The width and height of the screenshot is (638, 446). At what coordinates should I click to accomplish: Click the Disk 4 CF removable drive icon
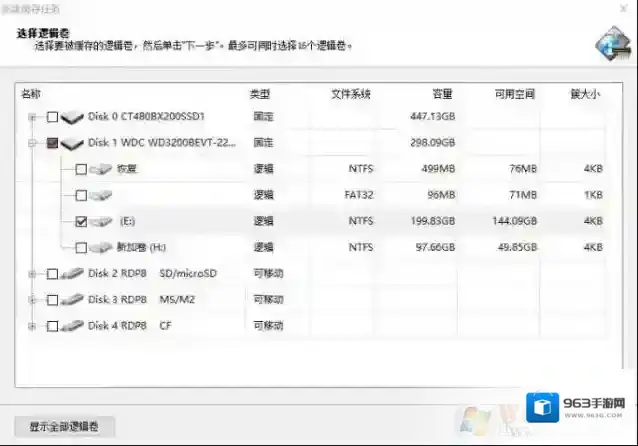pos(72,325)
